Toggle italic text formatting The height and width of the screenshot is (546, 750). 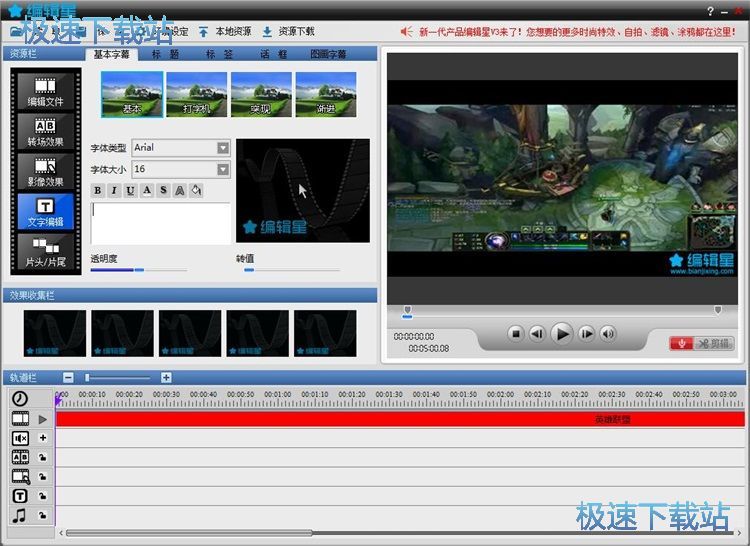tap(114, 190)
